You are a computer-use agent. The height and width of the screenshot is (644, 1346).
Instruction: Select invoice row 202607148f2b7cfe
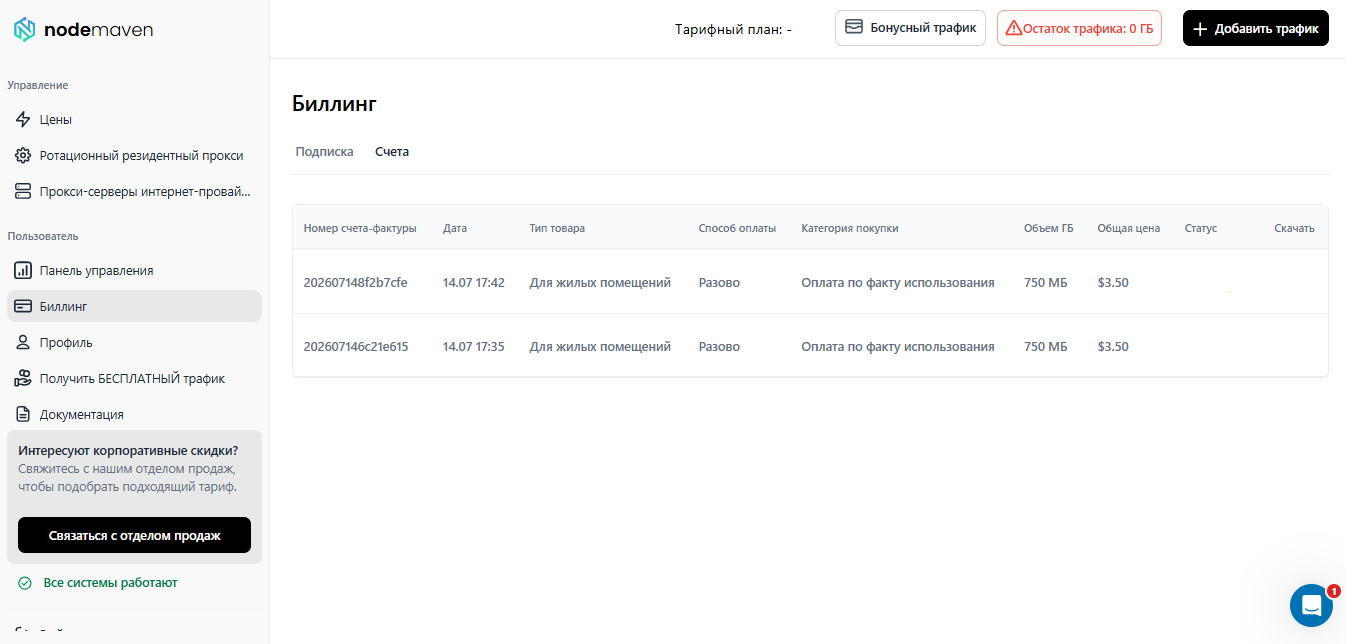point(810,282)
